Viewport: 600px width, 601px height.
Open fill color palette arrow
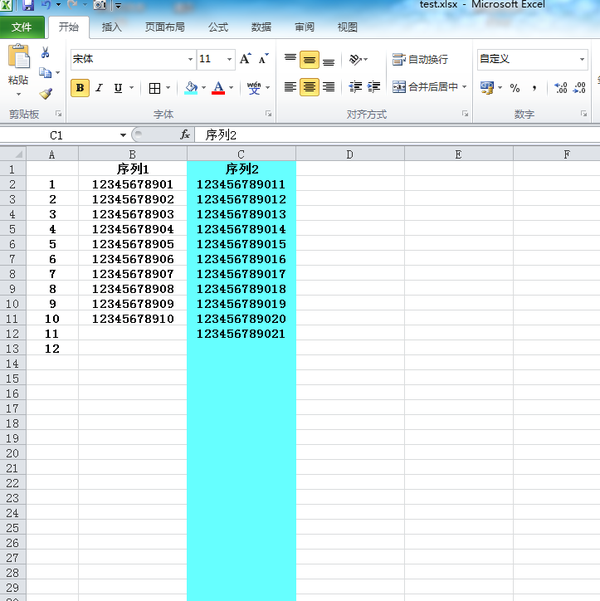click(x=204, y=88)
